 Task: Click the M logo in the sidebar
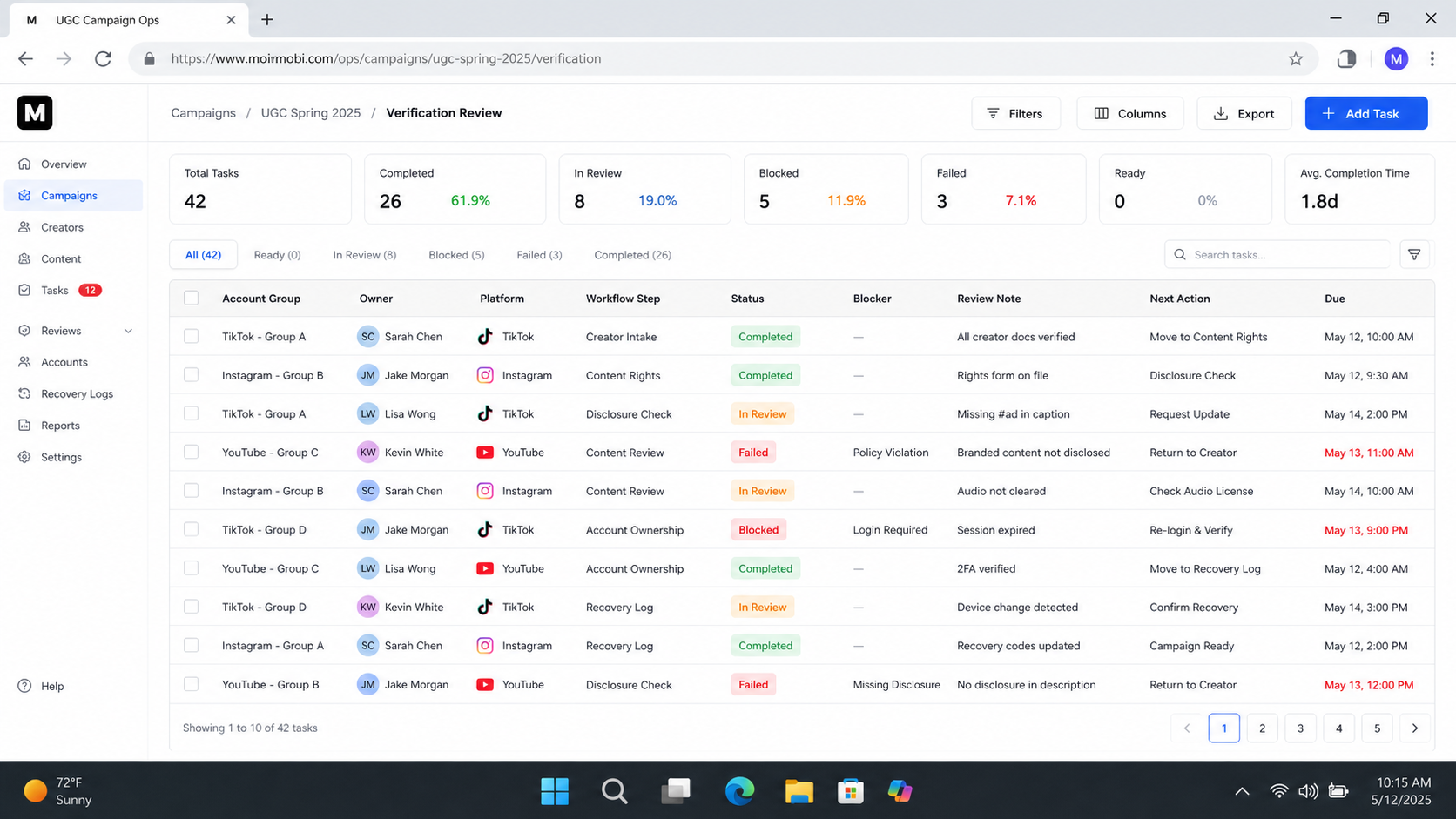pyautogui.click(x=35, y=113)
